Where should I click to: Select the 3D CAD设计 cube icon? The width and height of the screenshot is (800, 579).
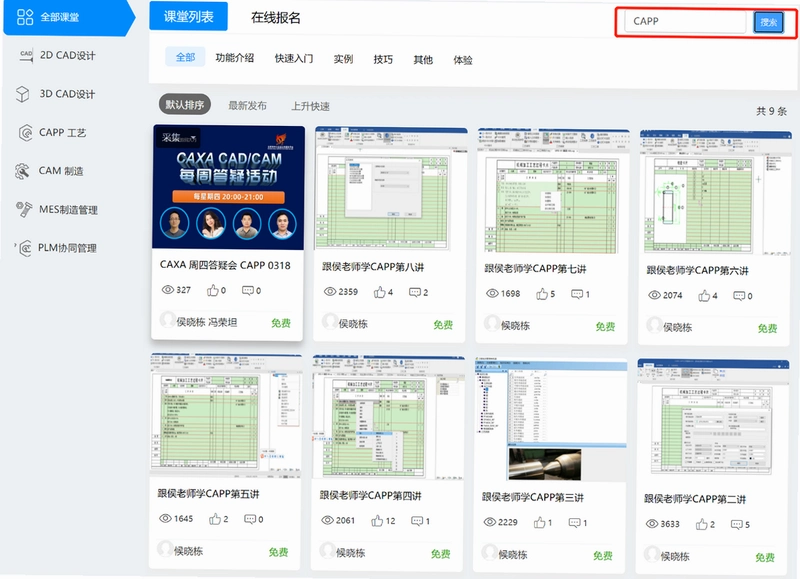(22, 94)
